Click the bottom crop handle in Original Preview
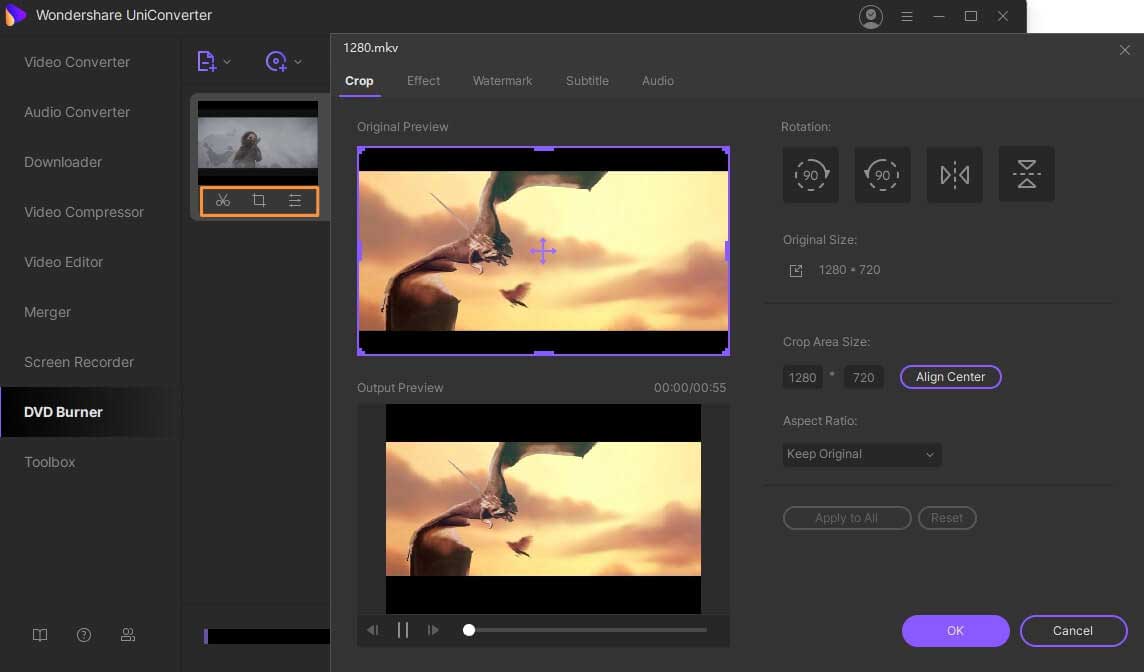Screen dimensions: 1144x672 544,353
